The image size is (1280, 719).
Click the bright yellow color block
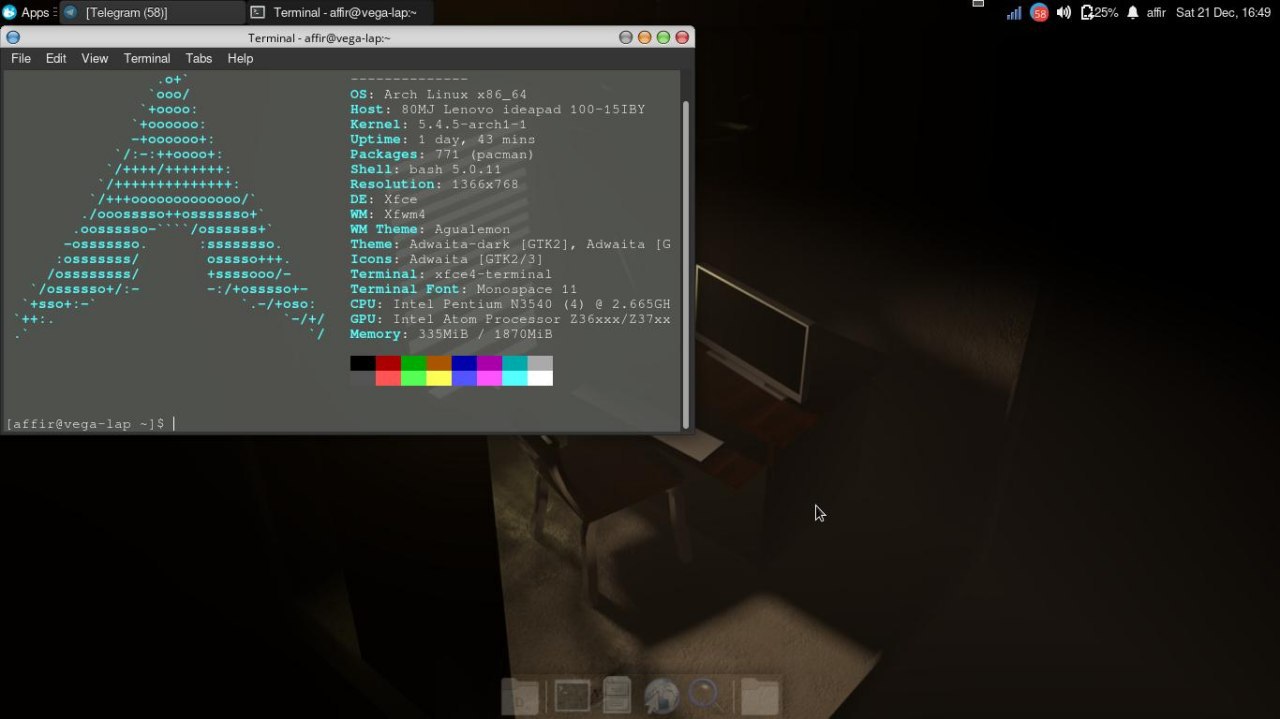[x=439, y=378]
